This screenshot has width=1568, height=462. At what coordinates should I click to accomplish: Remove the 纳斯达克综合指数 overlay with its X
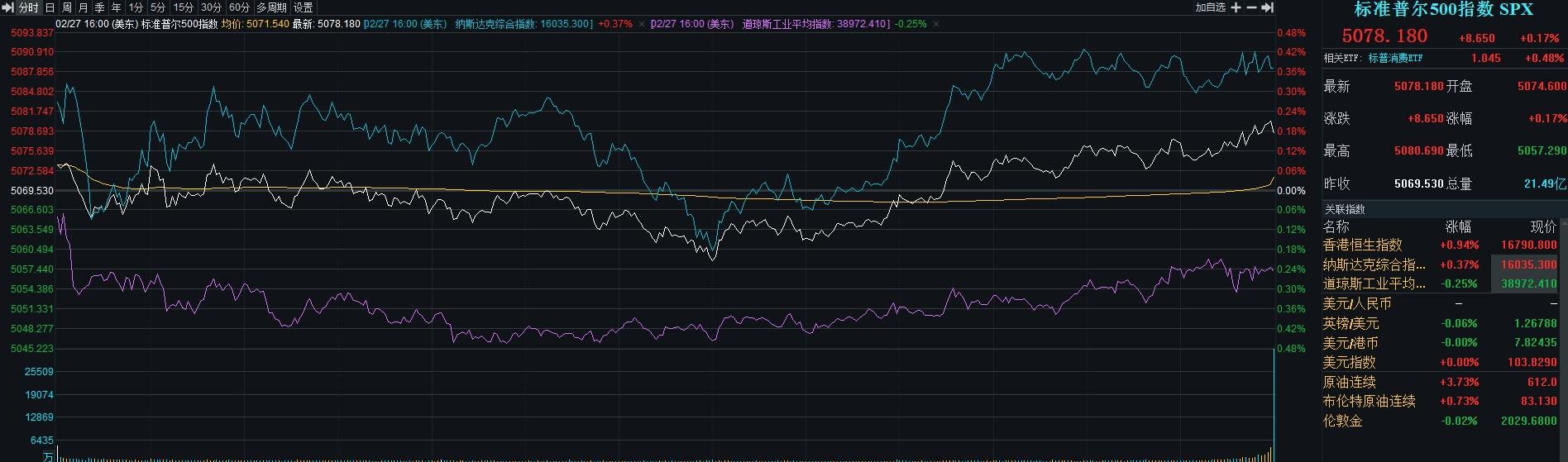tap(641, 25)
